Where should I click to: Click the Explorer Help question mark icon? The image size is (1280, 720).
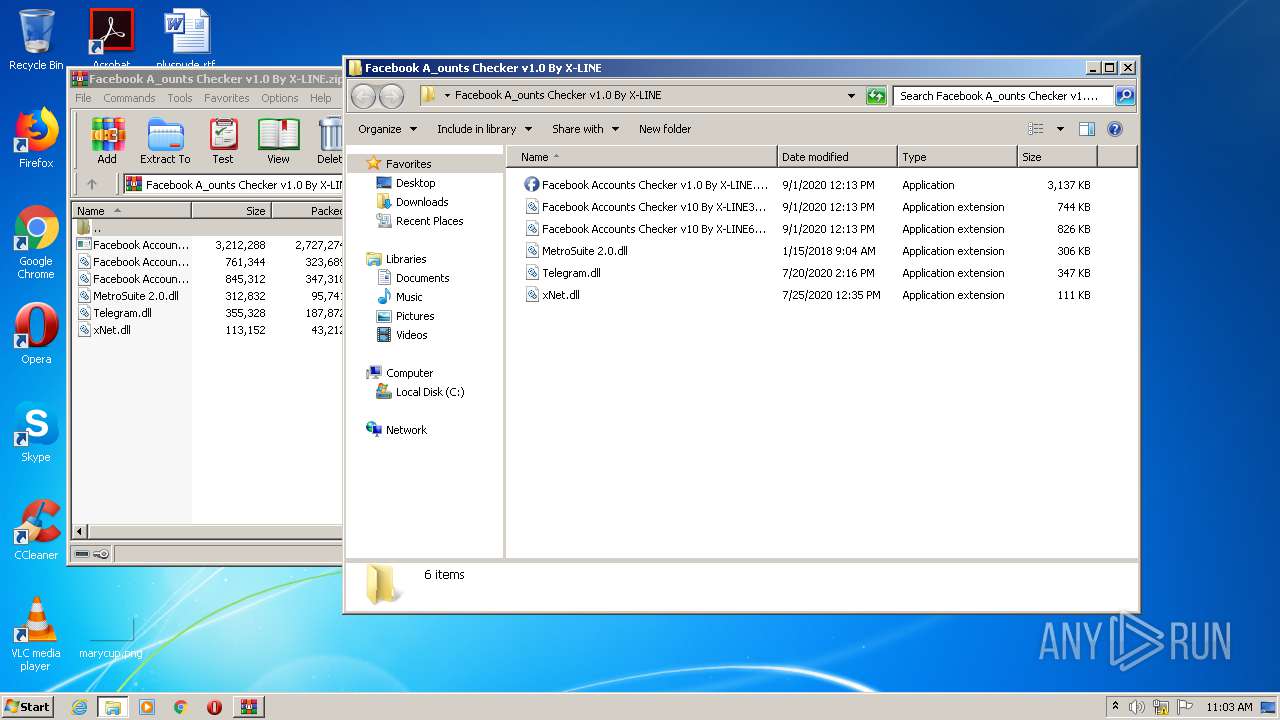pyautogui.click(x=1115, y=129)
